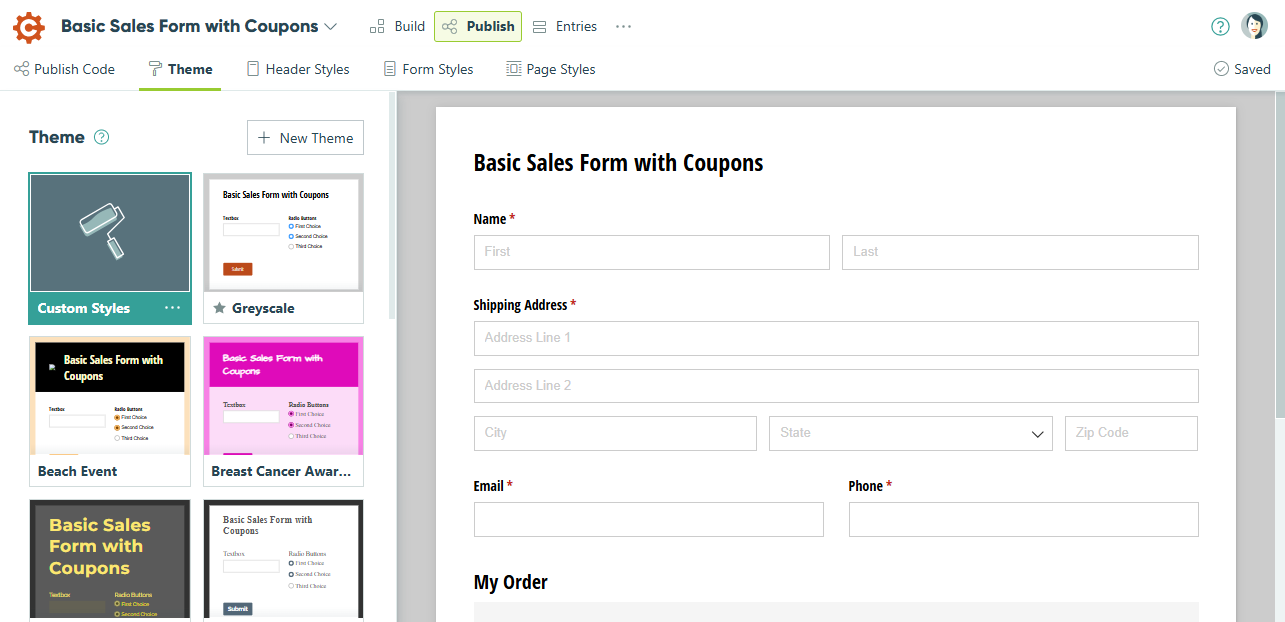This screenshot has height=622, width=1285.
Task: Pick the Breast Cancer Awareness theme
Action: [283, 411]
